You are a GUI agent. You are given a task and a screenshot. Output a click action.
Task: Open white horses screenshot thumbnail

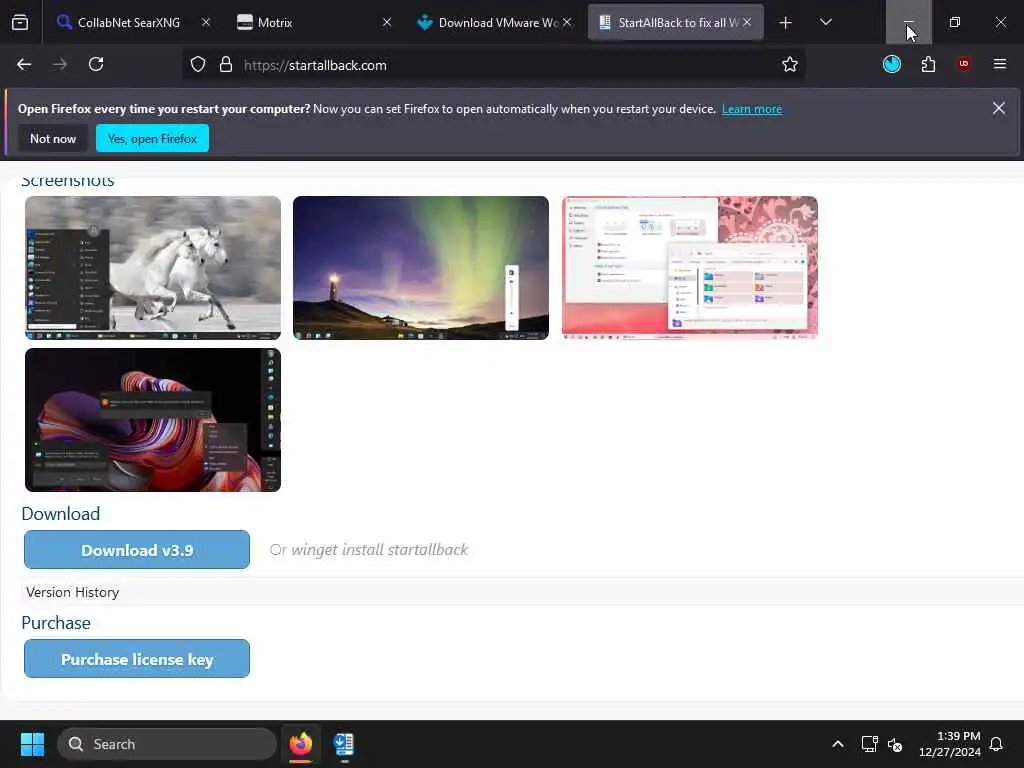pos(153,268)
